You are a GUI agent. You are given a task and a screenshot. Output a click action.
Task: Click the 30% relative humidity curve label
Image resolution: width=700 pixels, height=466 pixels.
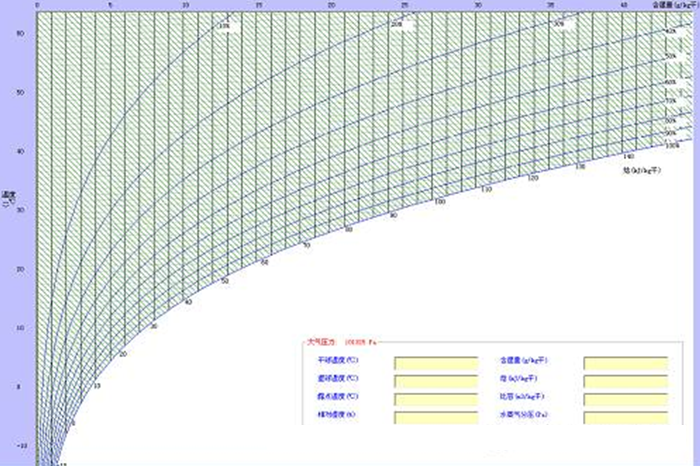pos(558,24)
